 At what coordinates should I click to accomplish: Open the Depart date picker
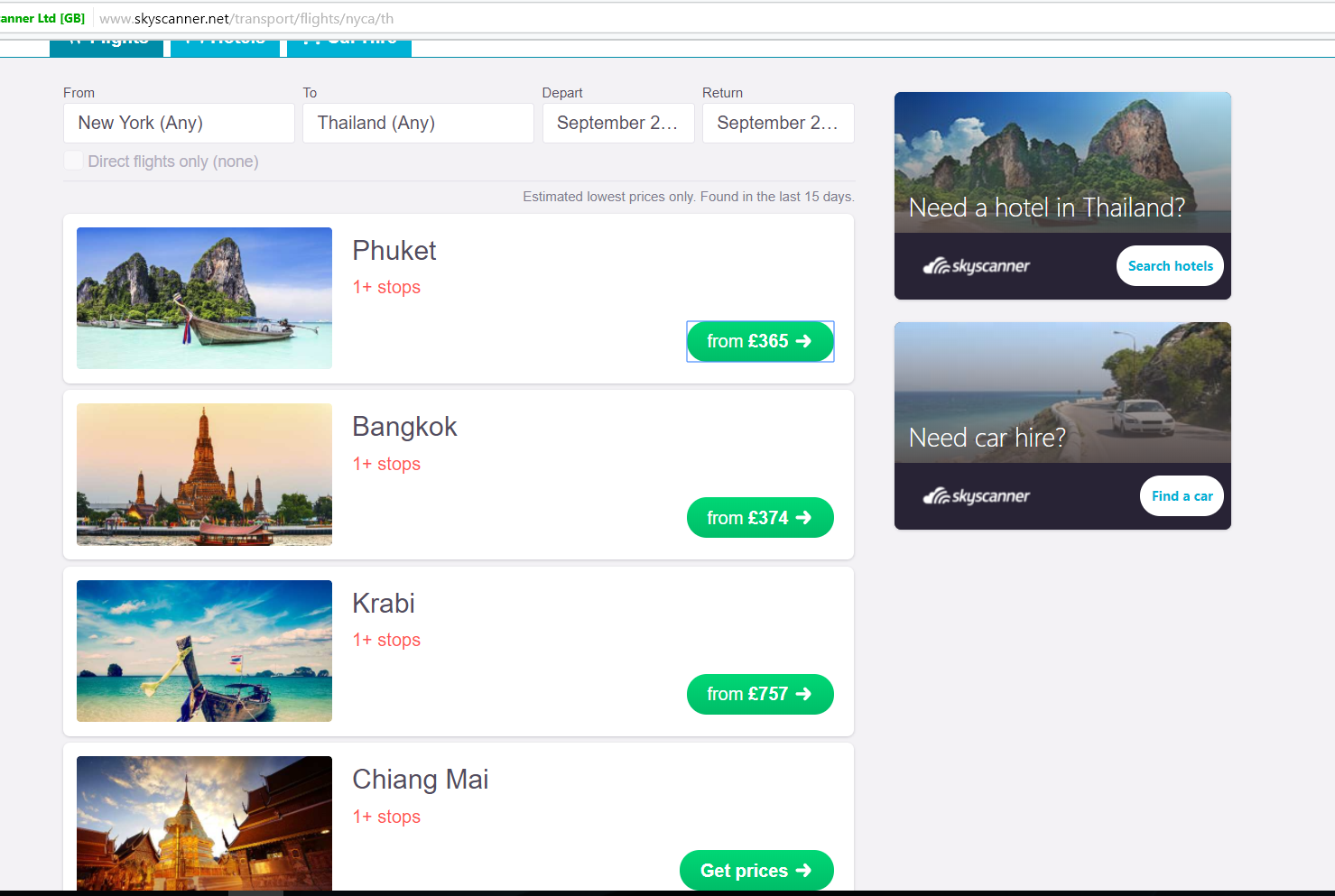click(x=617, y=123)
